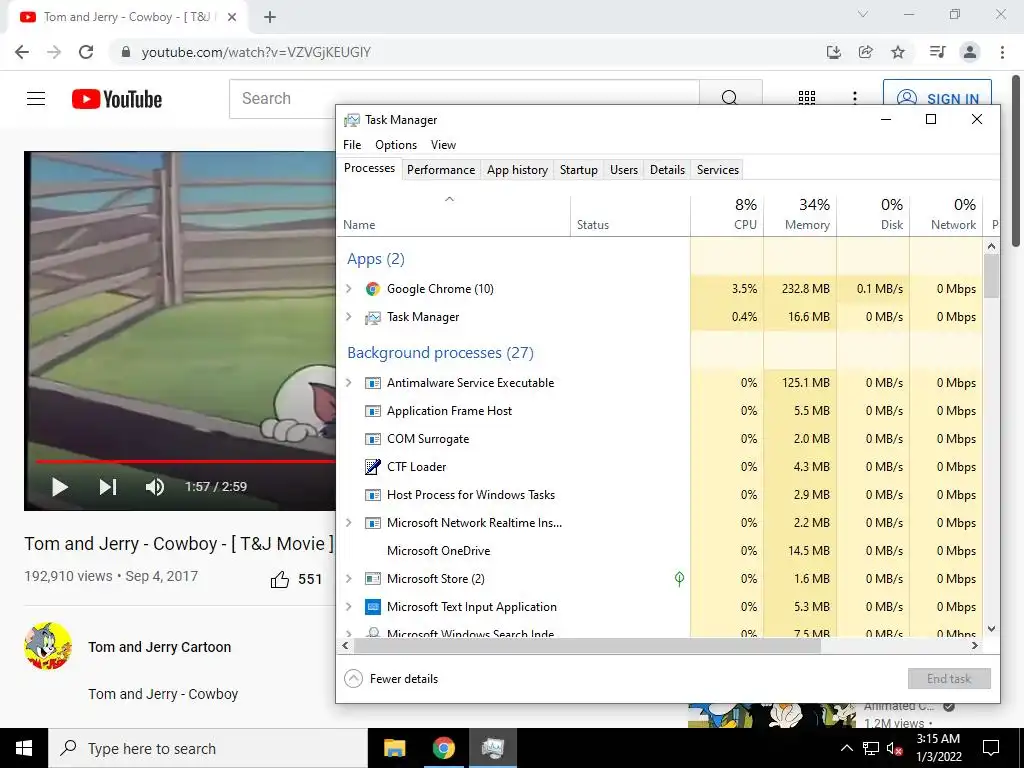Click Task Manager horizontal scrollbar

(x=586, y=645)
